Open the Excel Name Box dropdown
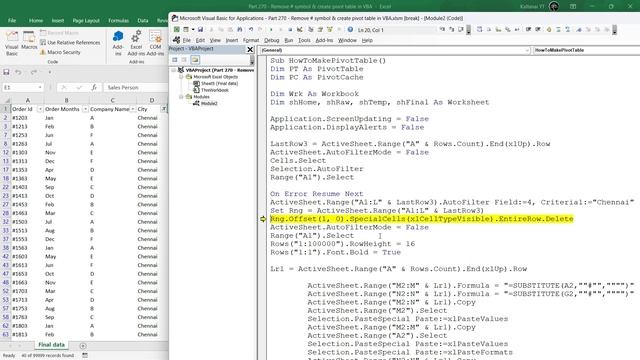640x360 pixels. coord(40,87)
